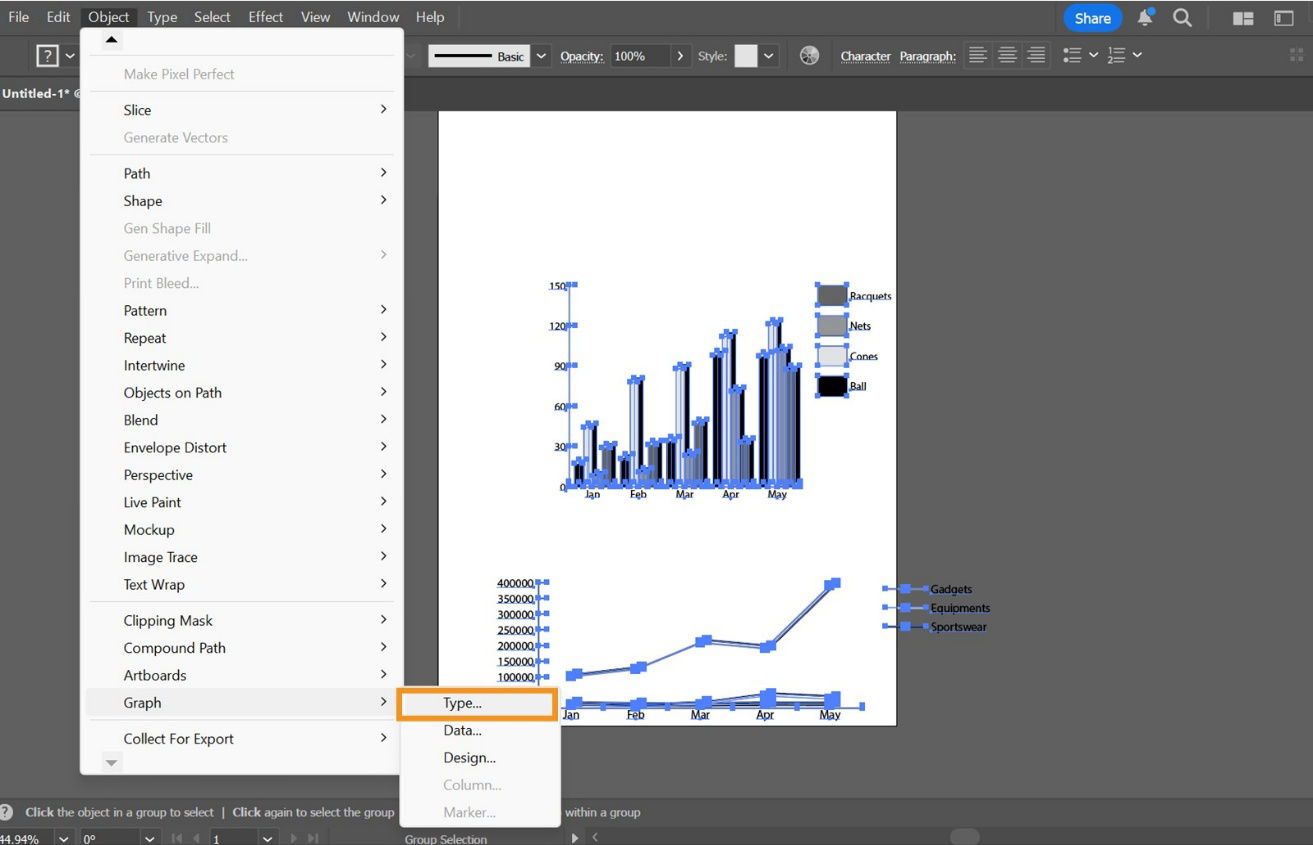Toggle right-align paragraph formatting

(x=1035, y=55)
